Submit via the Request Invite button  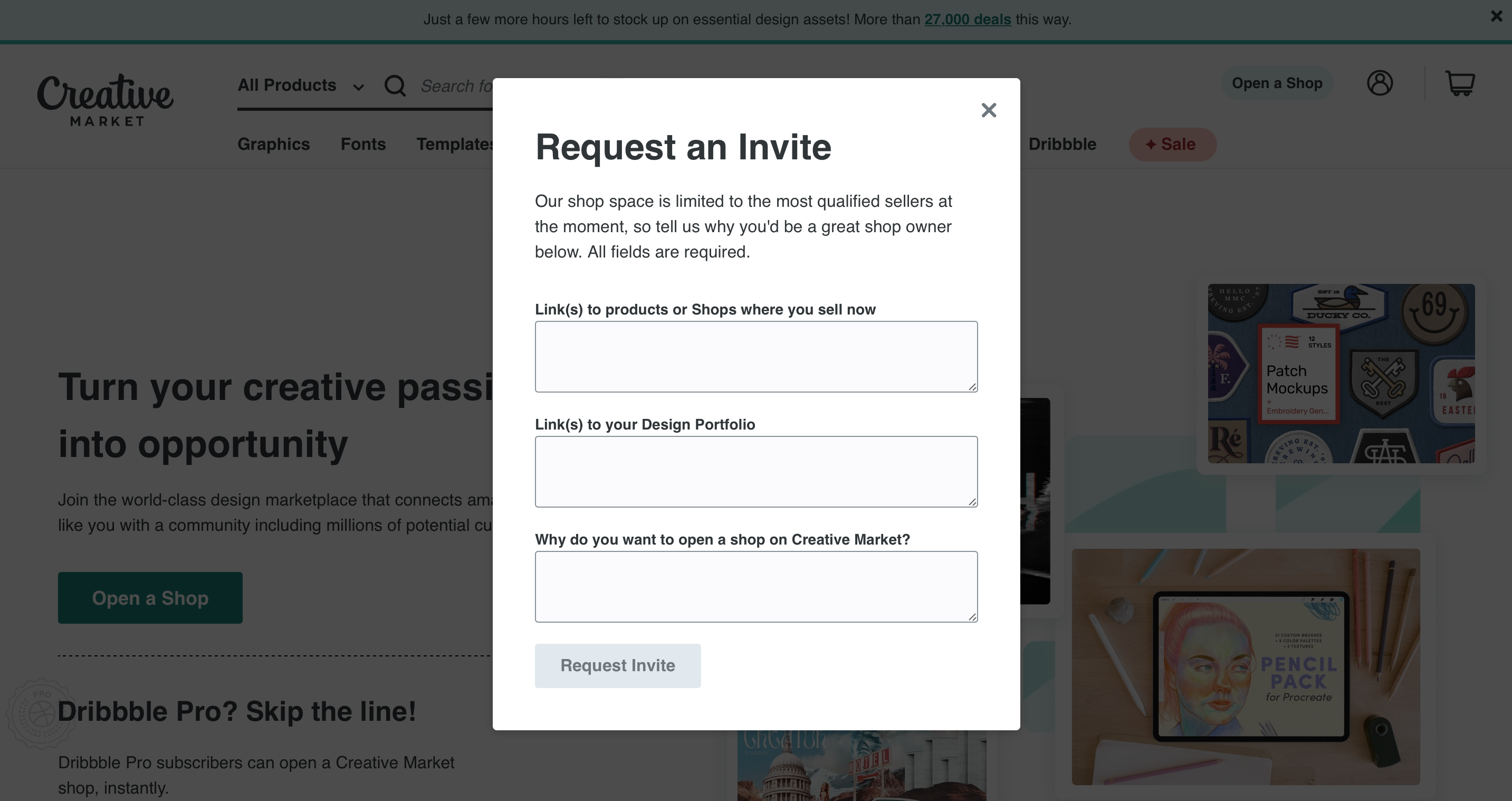617,665
